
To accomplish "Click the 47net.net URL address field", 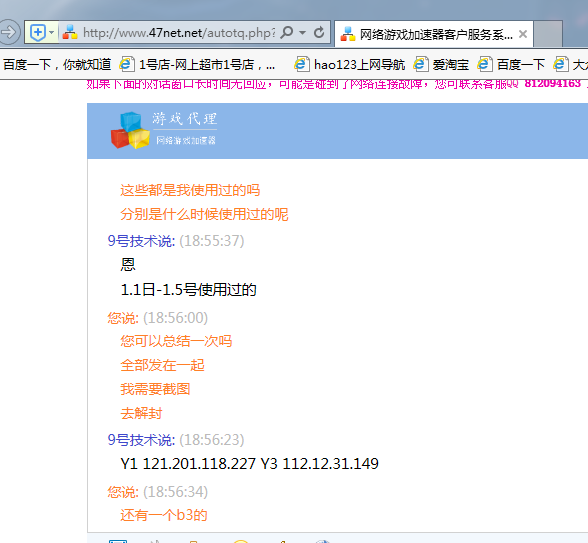I will pos(179,33).
